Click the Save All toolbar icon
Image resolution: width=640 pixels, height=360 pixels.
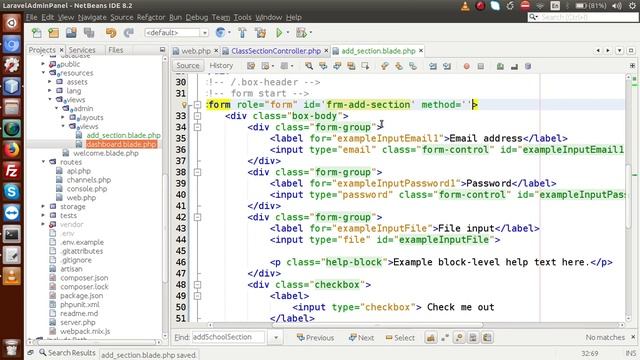pyautogui.click(x=89, y=33)
